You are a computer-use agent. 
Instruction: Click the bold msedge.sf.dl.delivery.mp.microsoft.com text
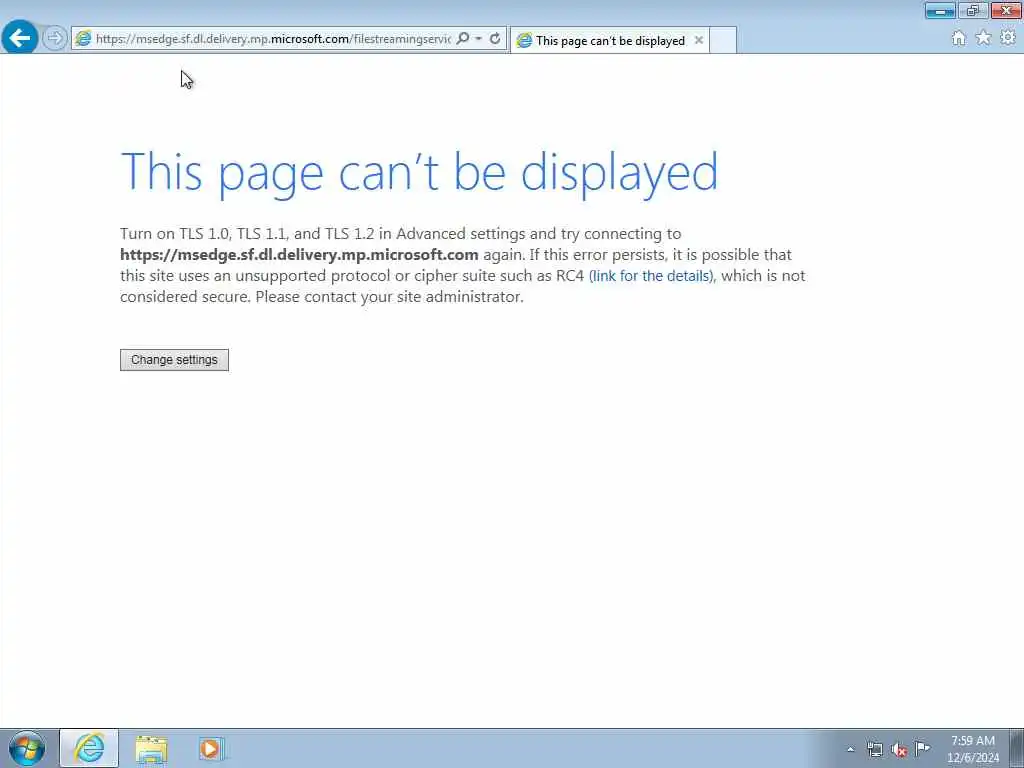(299, 255)
